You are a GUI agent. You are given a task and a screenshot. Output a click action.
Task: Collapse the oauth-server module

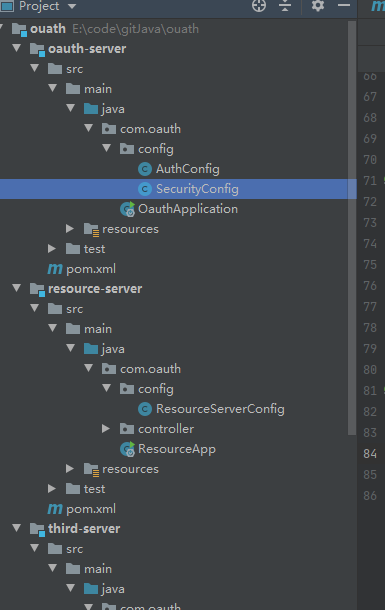pyautogui.click(x=17, y=48)
